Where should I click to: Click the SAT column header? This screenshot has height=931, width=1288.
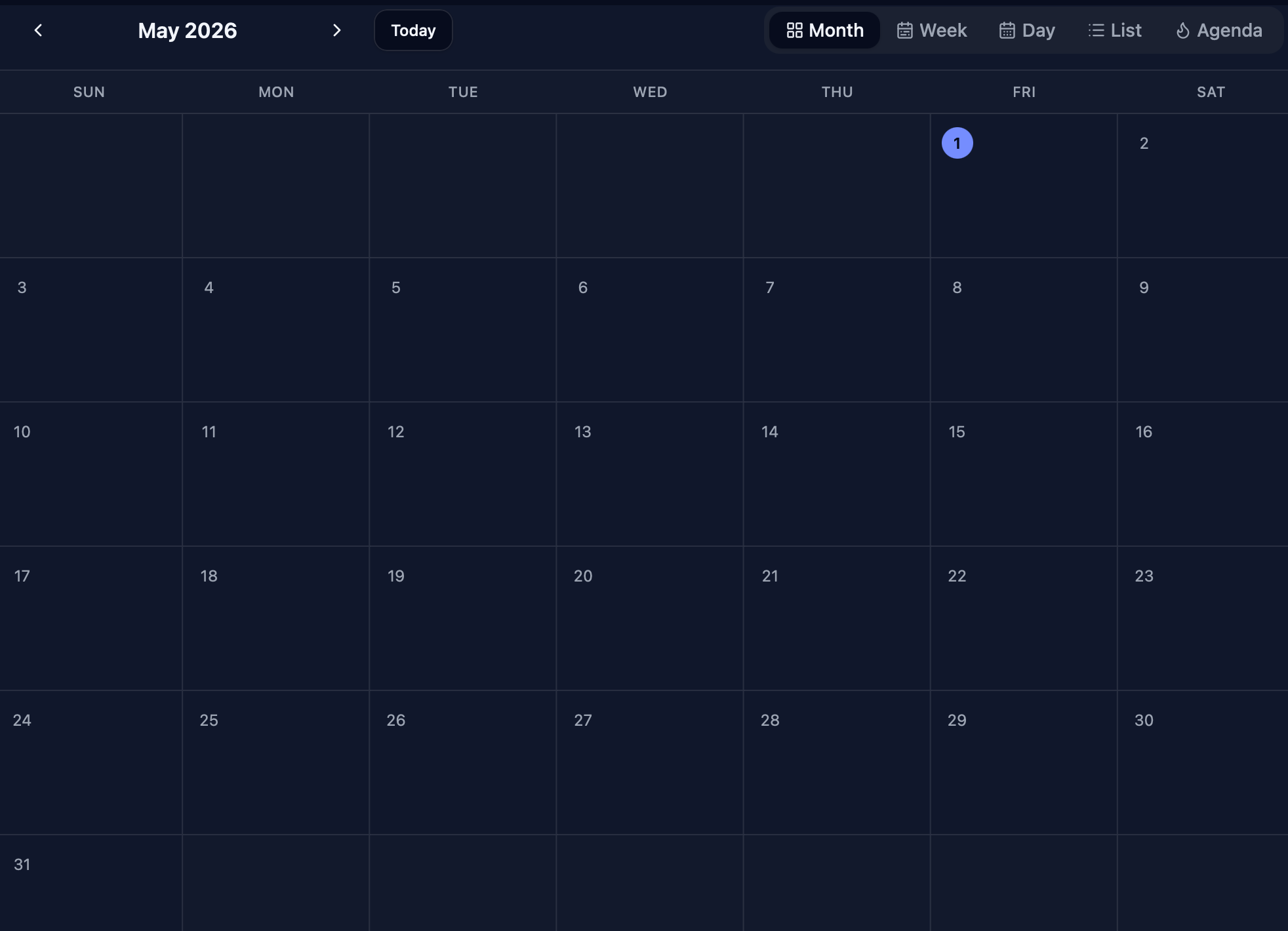1211,92
